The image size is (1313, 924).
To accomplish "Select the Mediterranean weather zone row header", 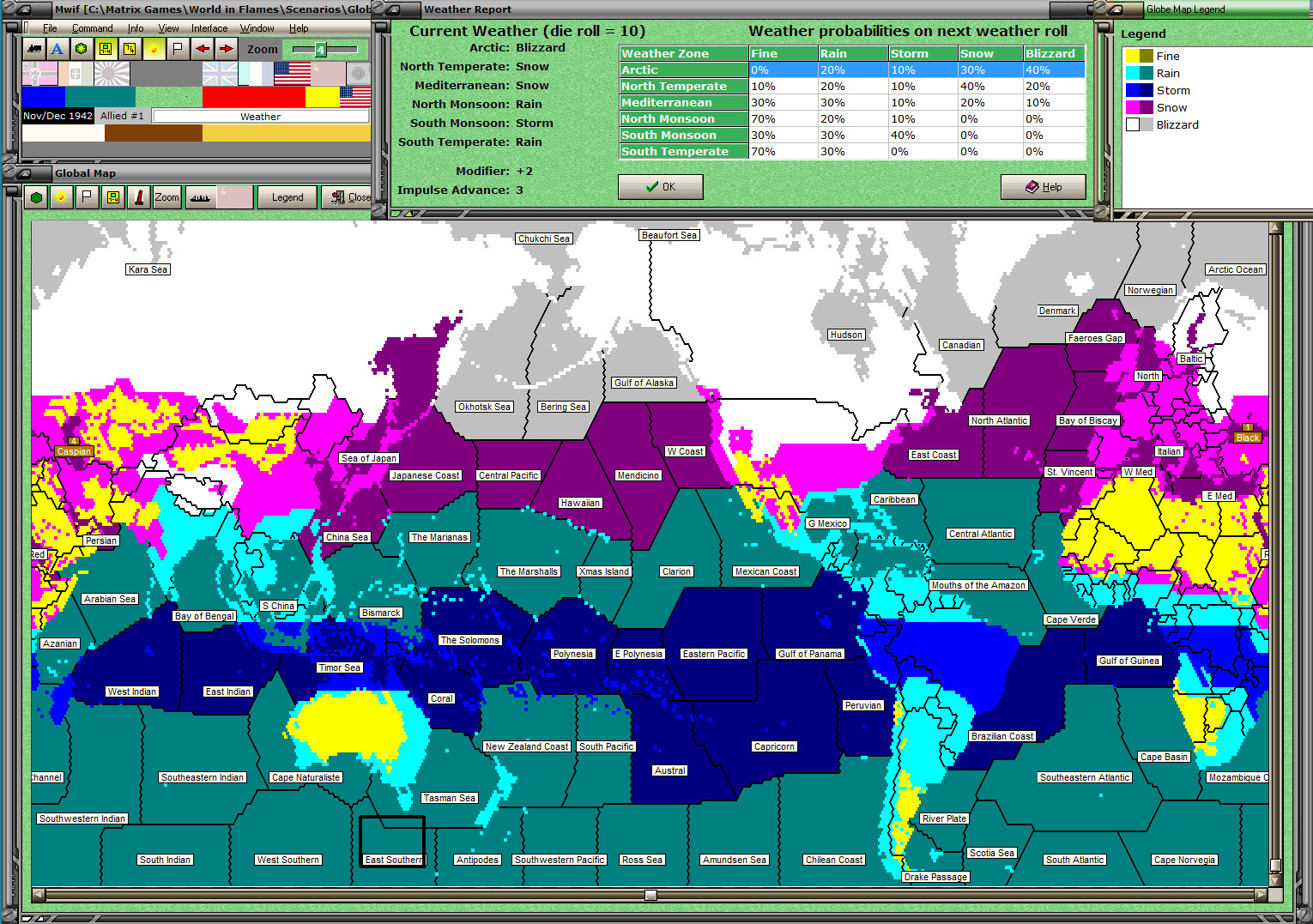I will [684, 102].
